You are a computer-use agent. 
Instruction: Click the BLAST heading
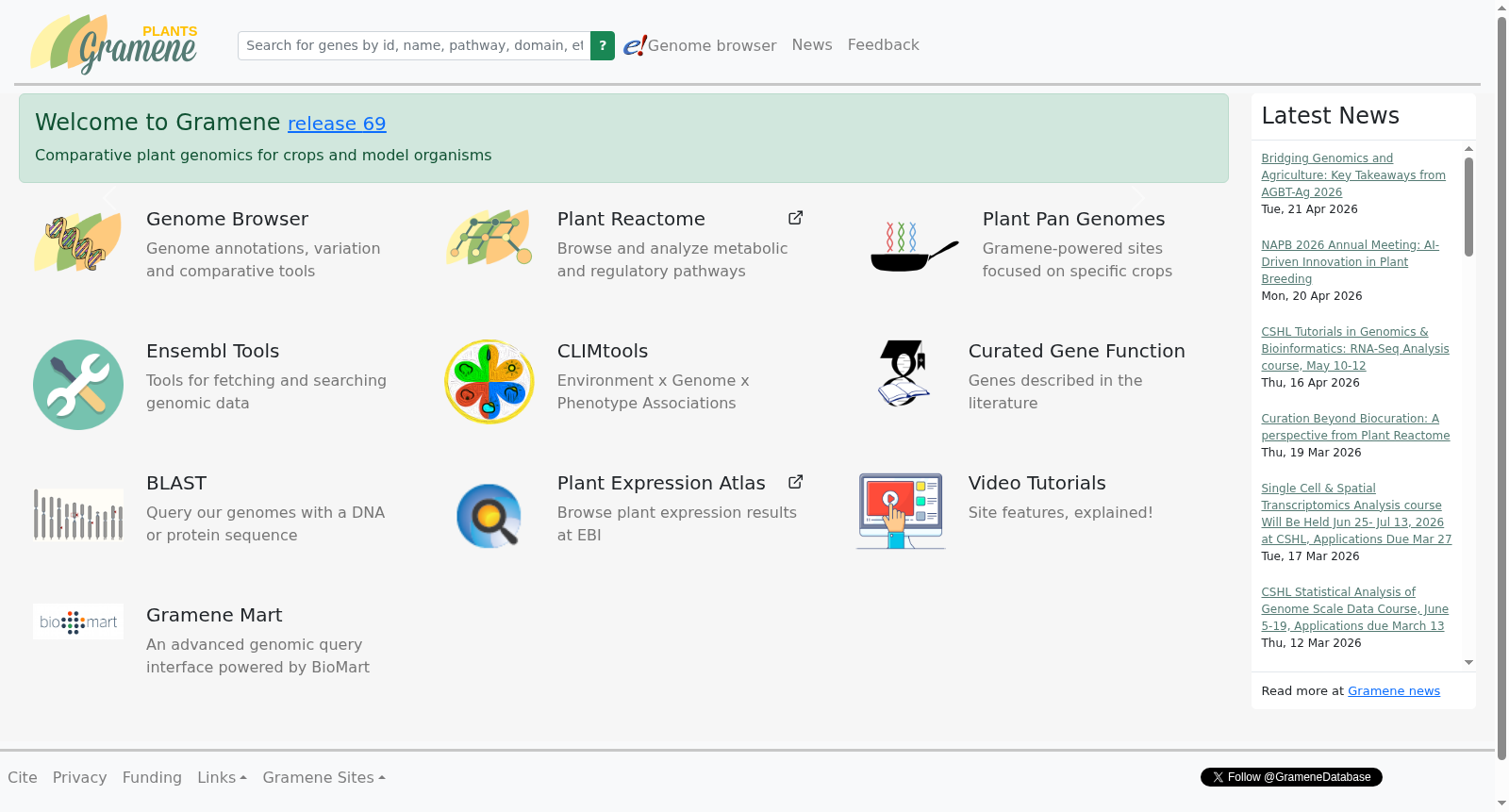(176, 483)
